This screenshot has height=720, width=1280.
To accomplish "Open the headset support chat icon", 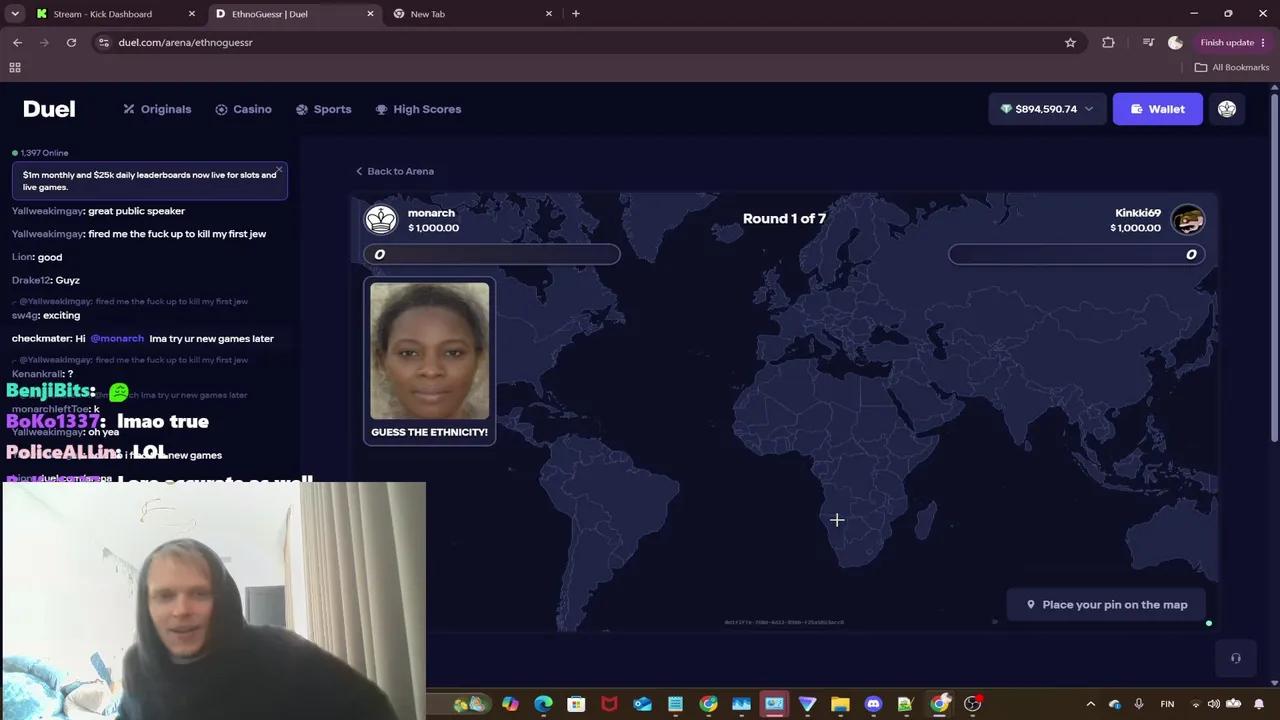I will click(1235, 658).
